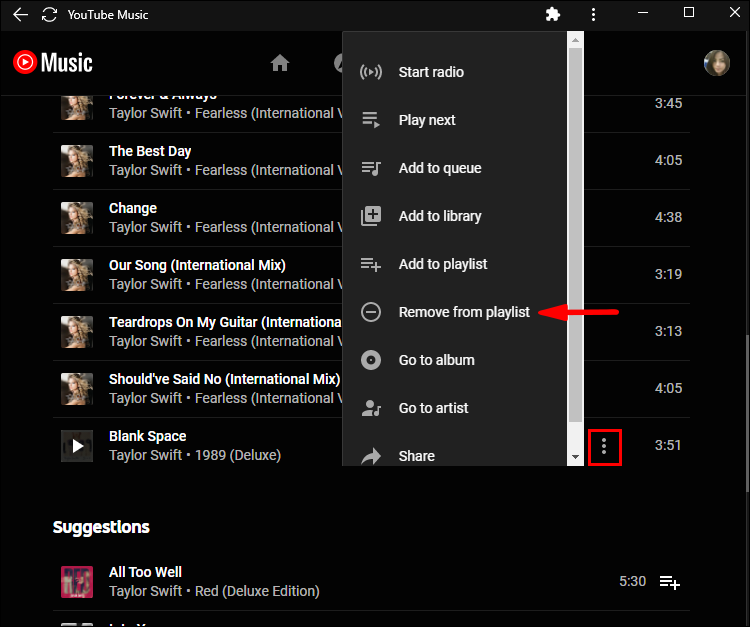The width and height of the screenshot is (750, 627).
Task: Select Go to artist
Action: click(x=454, y=408)
